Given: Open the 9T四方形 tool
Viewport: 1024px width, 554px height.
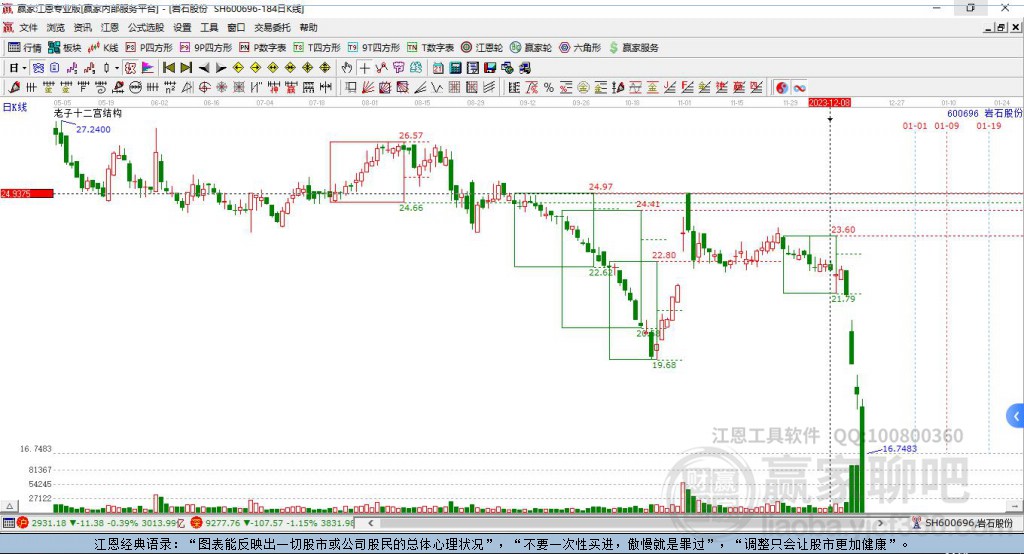Looking at the screenshot, I should pos(374,48).
